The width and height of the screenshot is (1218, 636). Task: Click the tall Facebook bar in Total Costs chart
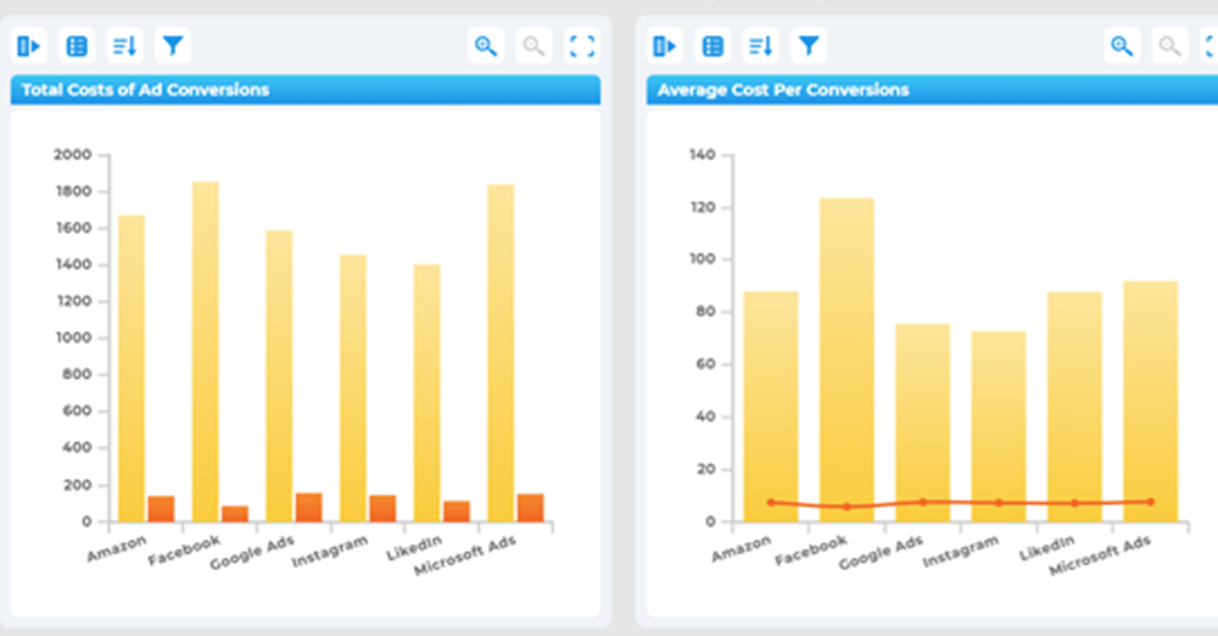[x=205, y=352]
